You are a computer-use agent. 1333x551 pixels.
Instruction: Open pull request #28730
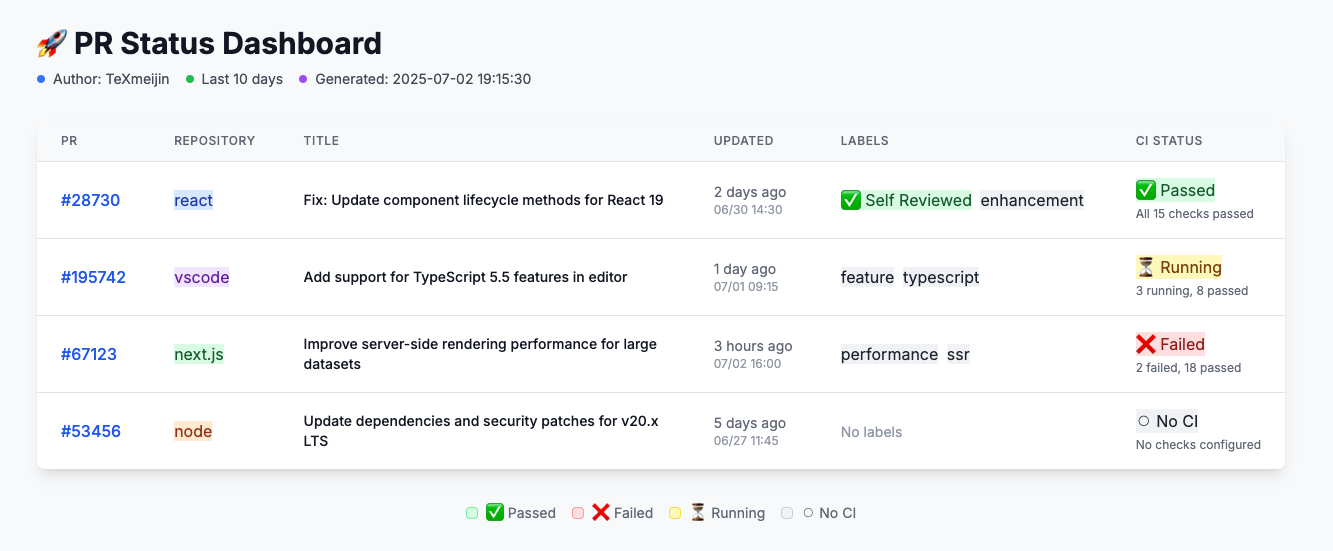pos(90,200)
